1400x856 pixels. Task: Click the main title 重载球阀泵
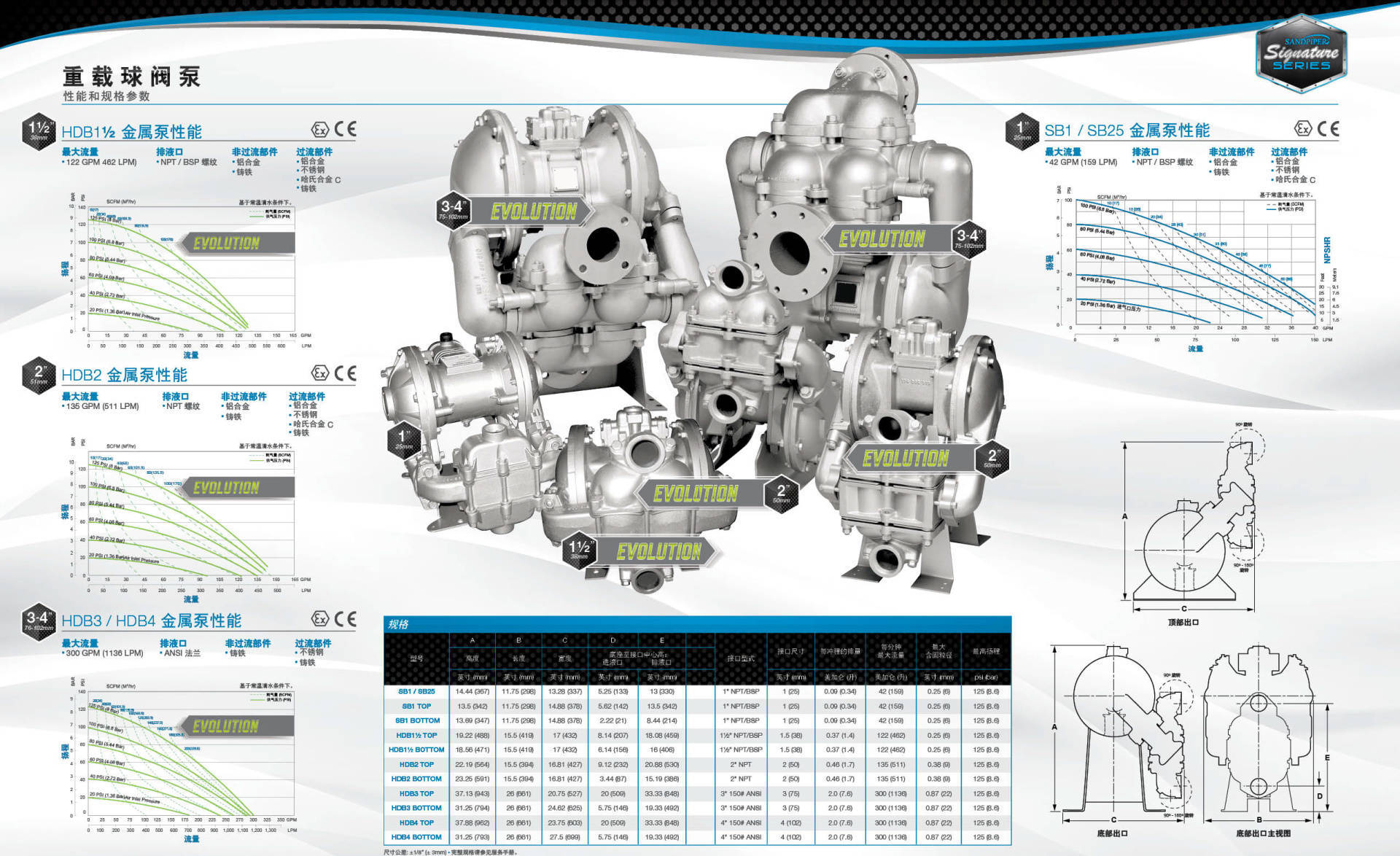(131, 77)
